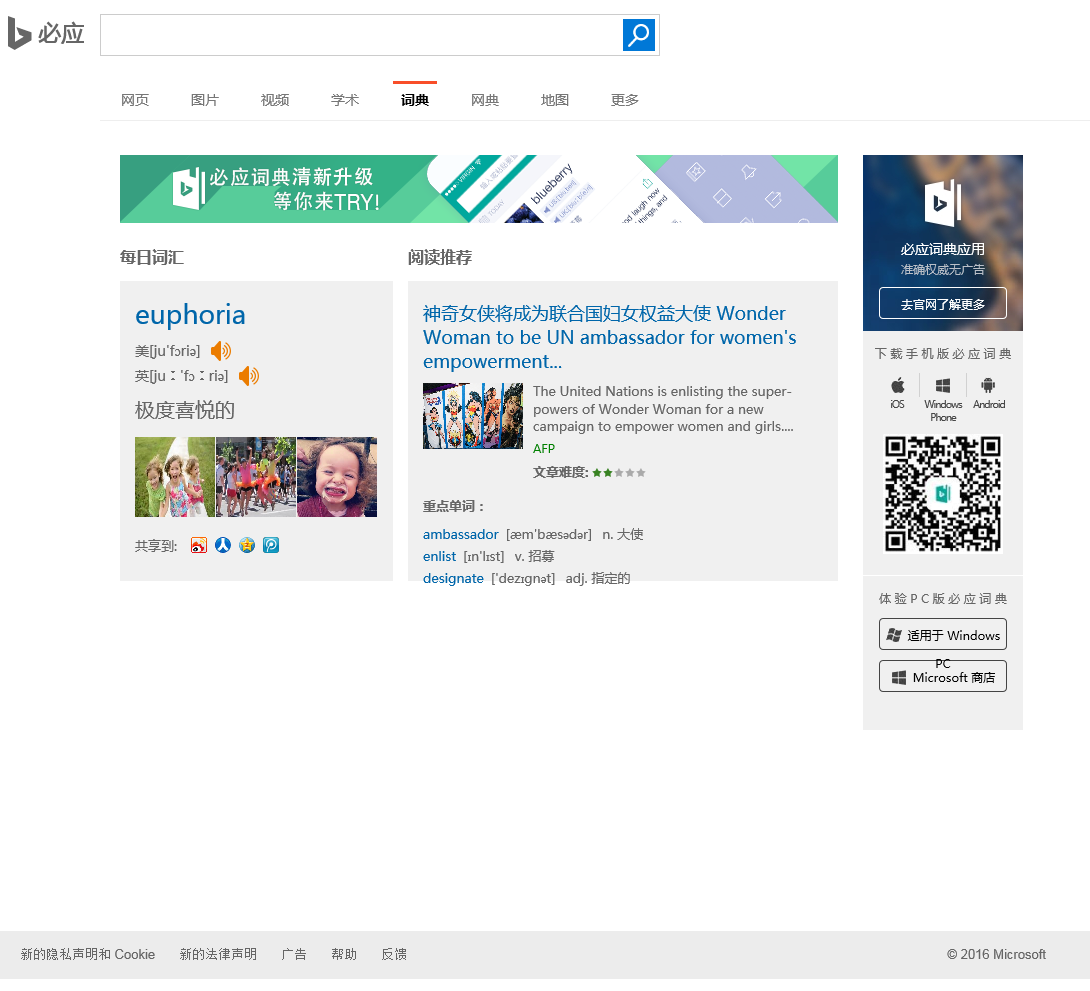Open 广告 footer link

tap(294, 954)
